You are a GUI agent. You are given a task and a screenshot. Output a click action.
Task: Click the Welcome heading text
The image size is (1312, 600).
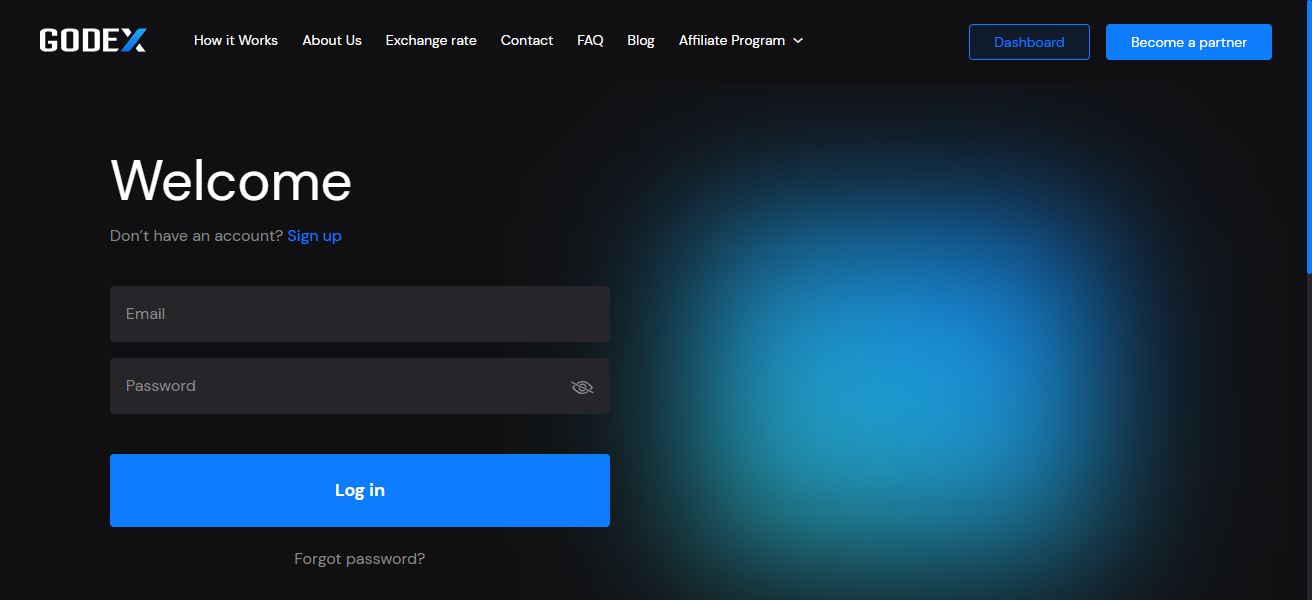tap(231, 181)
